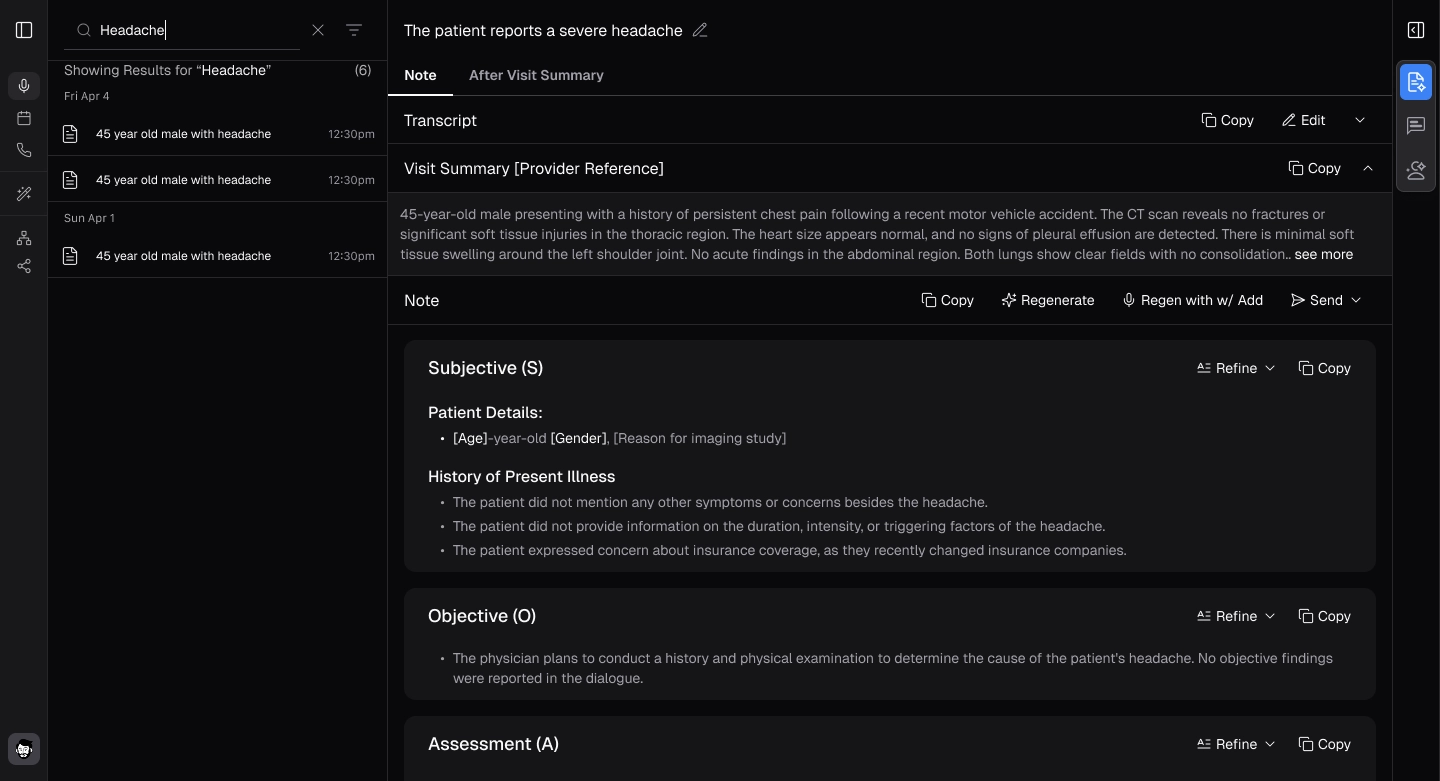This screenshot has width=1440, height=781.
Task: Click the Subjective (S) heading
Action: pos(485,368)
